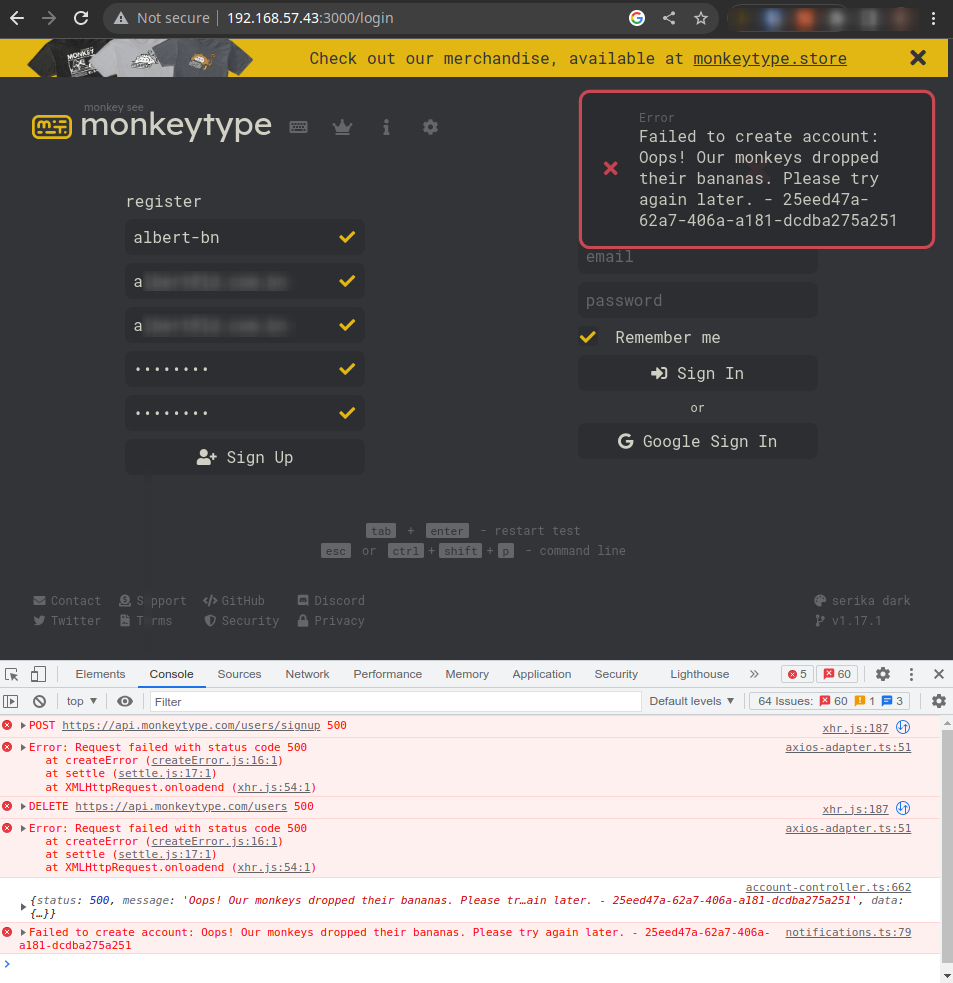Click the Sign In button
The width and height of the screenshot is (953, 983).
698,373
